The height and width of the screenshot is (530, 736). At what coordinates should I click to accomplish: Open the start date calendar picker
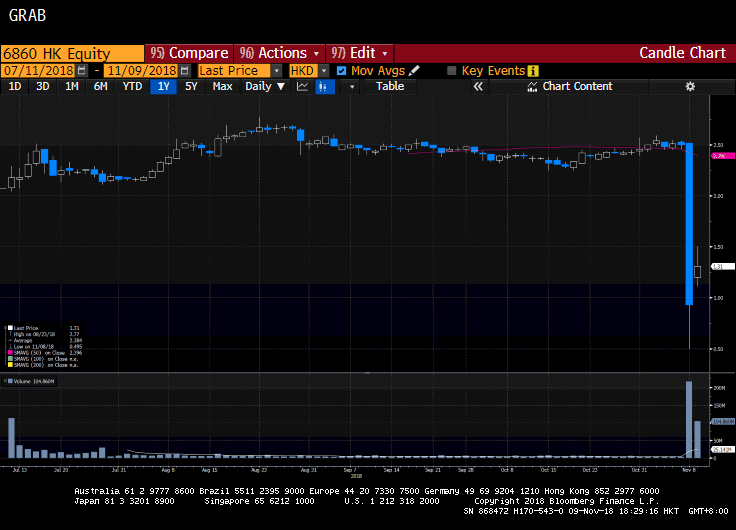(x=82, y=71)
